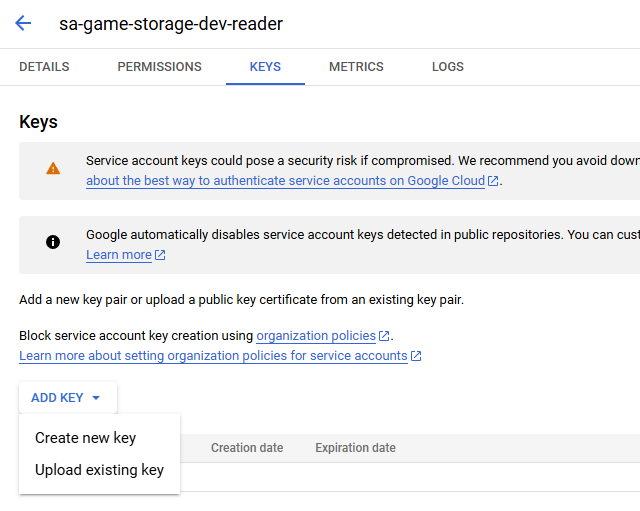Open the METRICS tab
640x511 pixels.
tap(356, 67)
